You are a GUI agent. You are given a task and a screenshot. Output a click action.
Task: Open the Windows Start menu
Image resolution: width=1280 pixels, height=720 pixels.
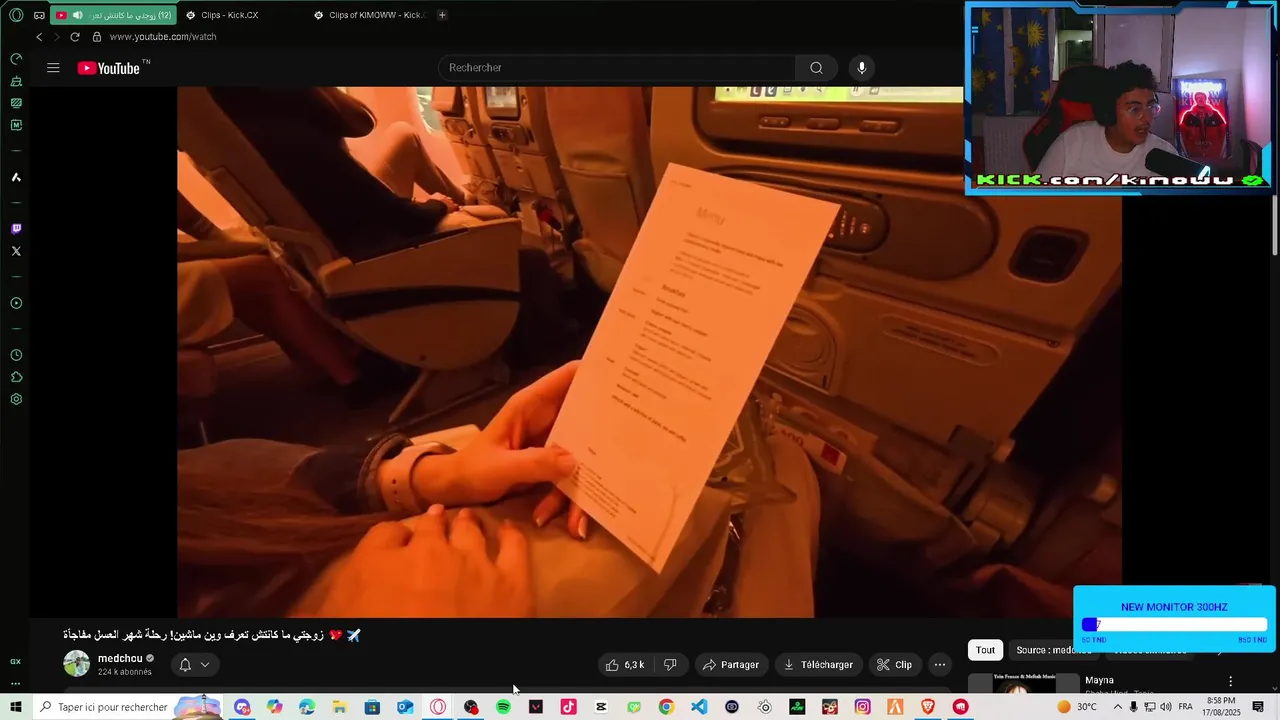(16, 707)
